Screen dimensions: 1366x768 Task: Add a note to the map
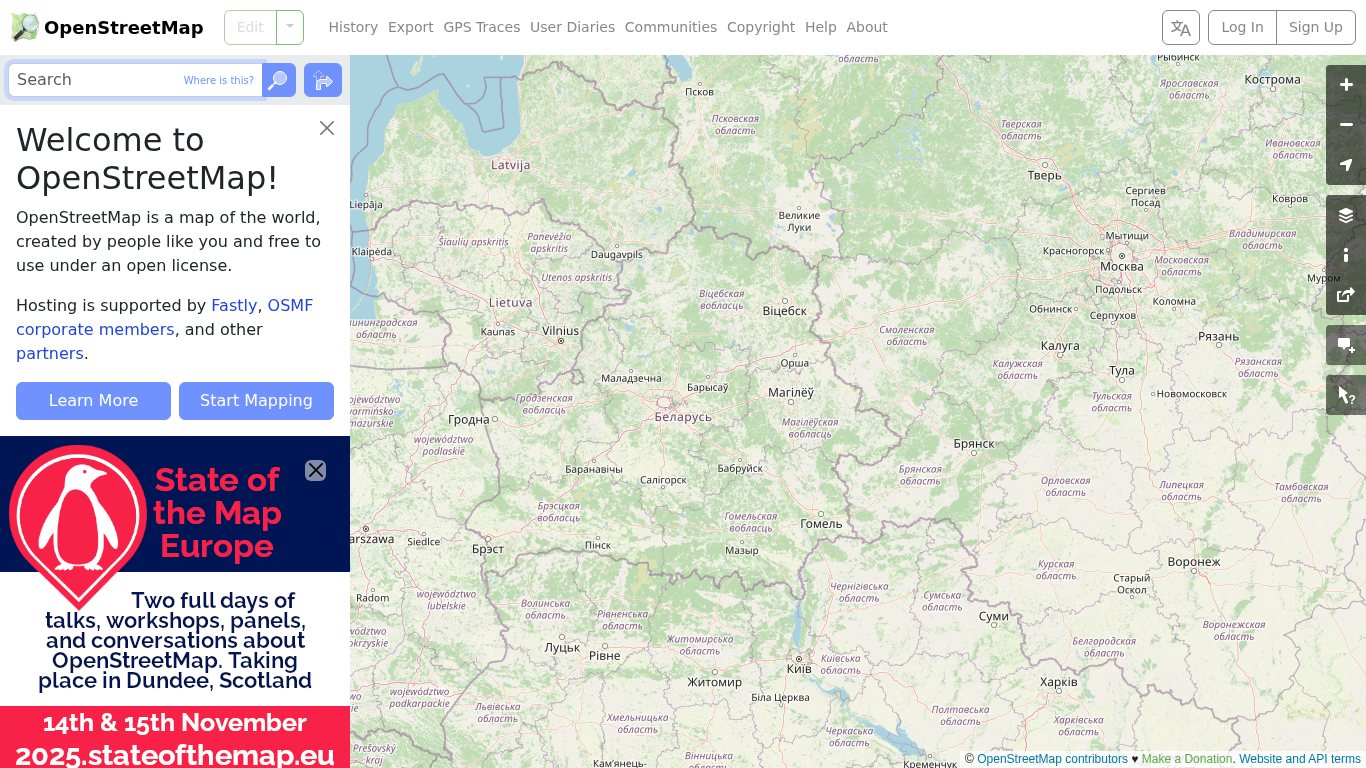1346,345
